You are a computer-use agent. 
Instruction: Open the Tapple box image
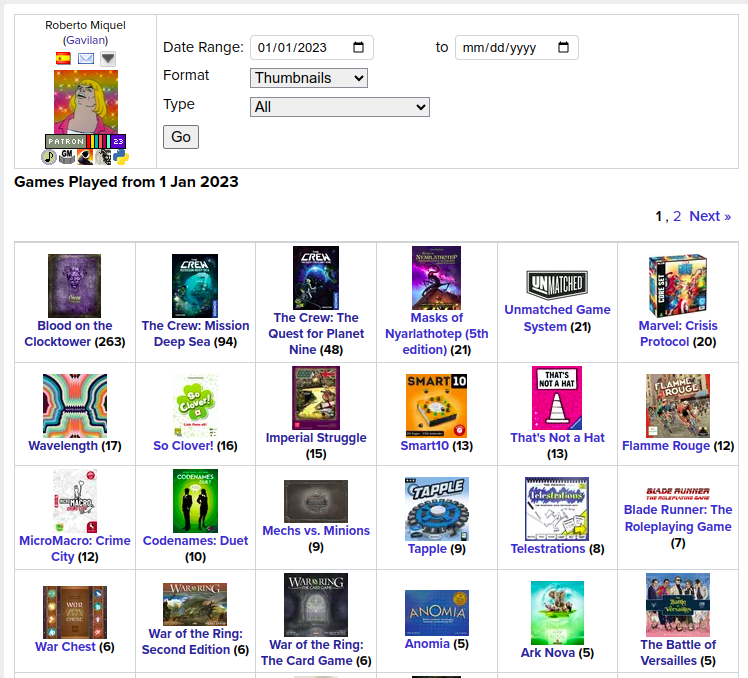point(436,509)
